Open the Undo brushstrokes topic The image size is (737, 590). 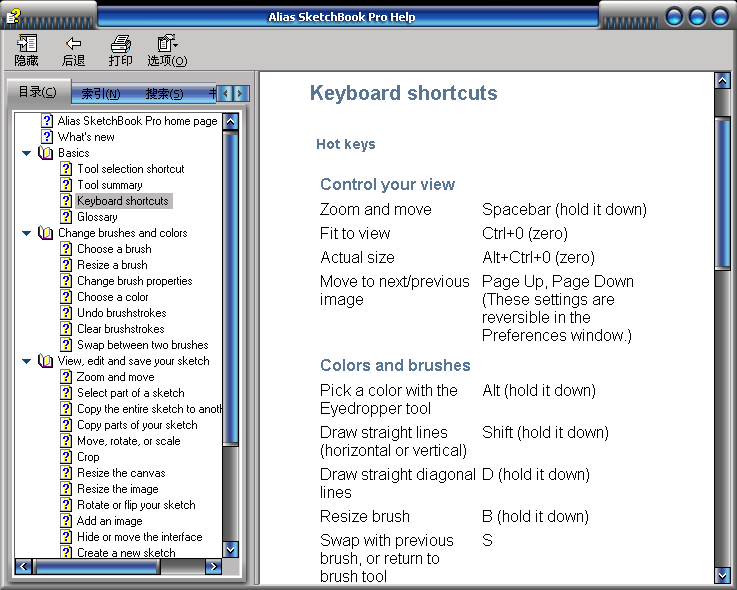(122, 313)
